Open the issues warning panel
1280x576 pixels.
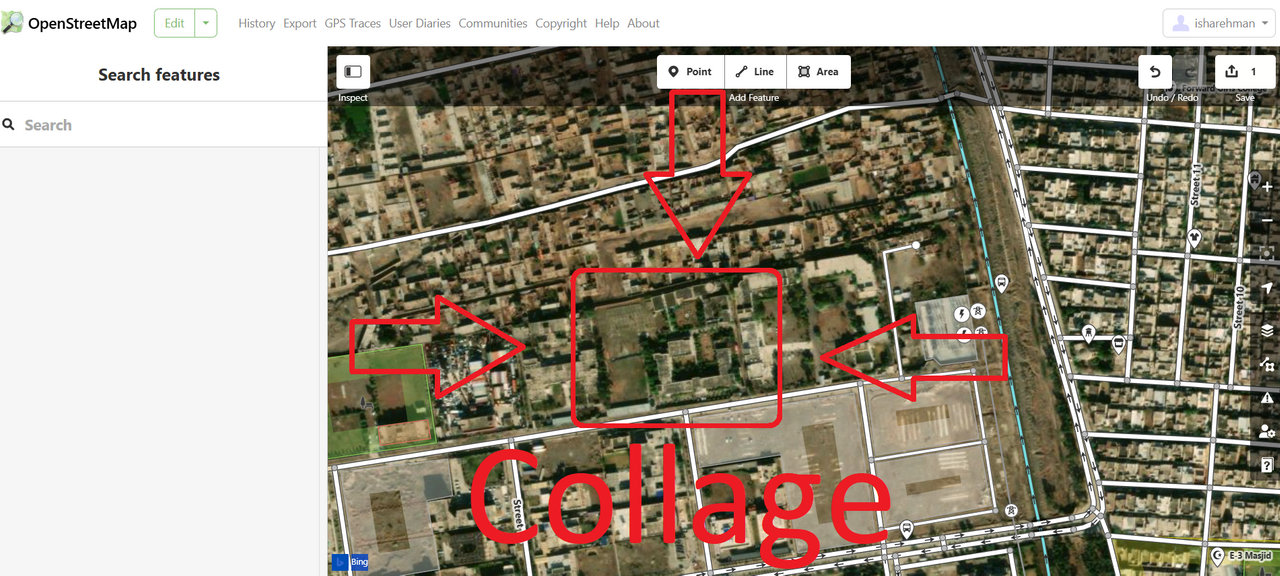(1267, 398)
